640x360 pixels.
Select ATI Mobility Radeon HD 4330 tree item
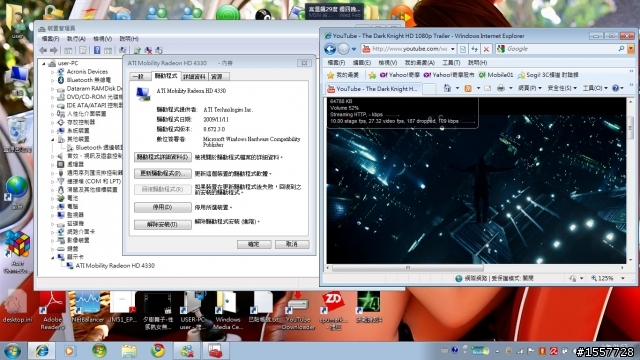[115, 266]
